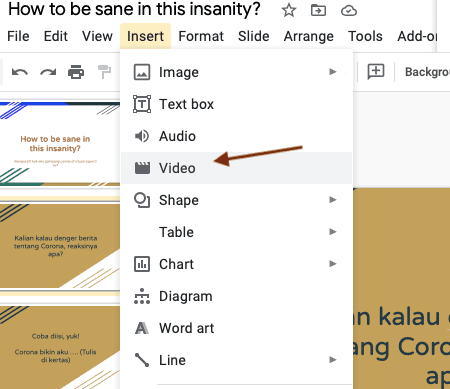Click the Background toolbar button
Screen dimensions: 450x389
pos(427,72)
